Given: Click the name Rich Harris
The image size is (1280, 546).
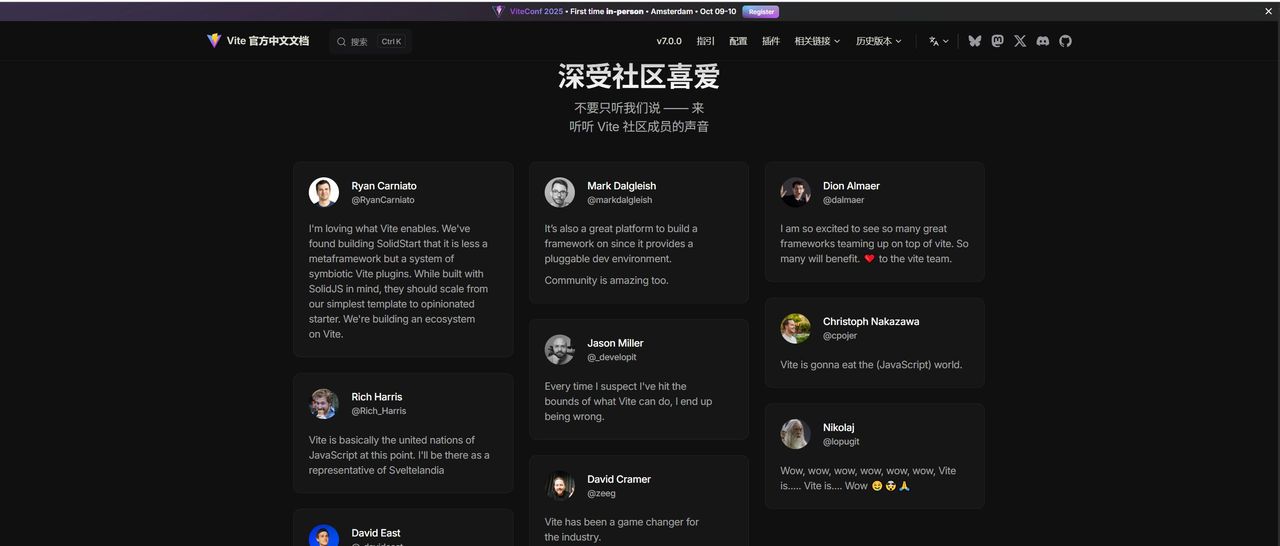Looking at the screenshot, I should pyautogui.click(x=377, y=397).
